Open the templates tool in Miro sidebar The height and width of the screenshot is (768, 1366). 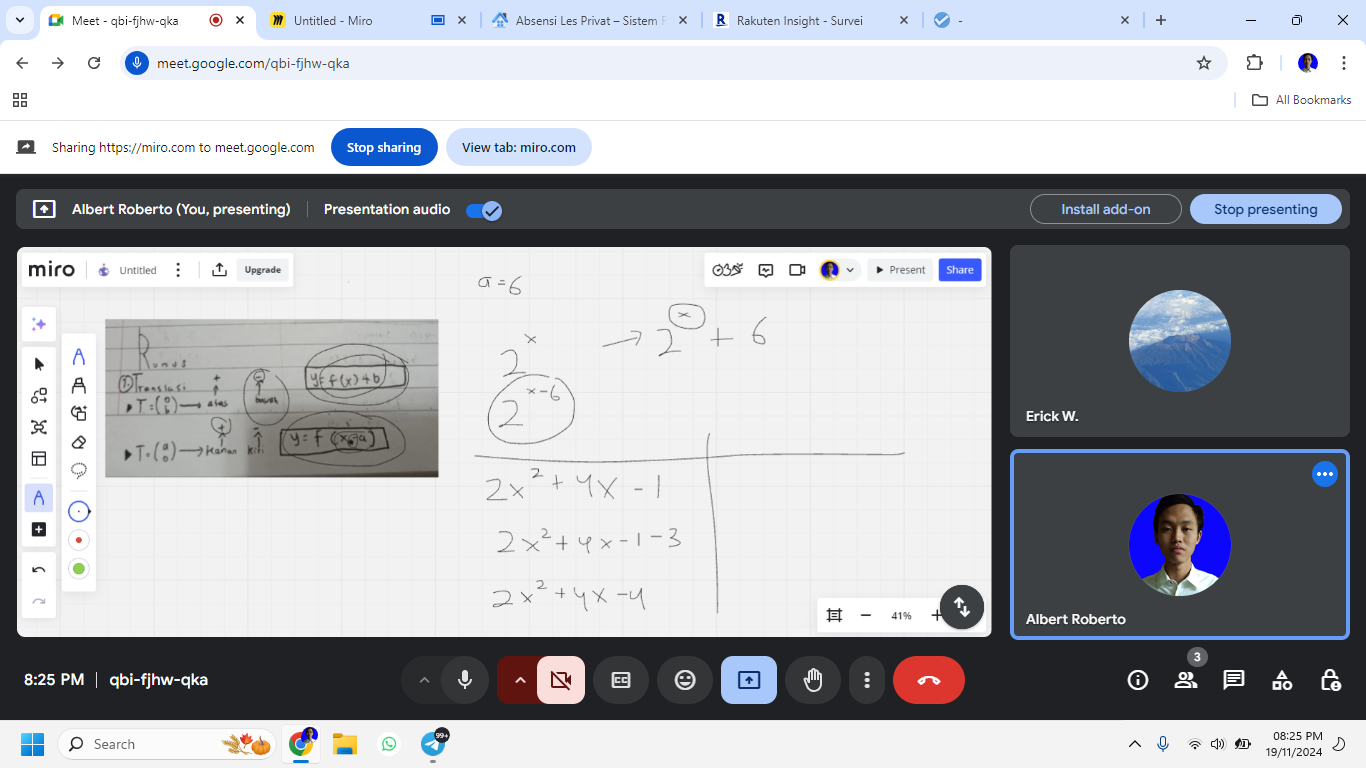(x=39, y=459)
